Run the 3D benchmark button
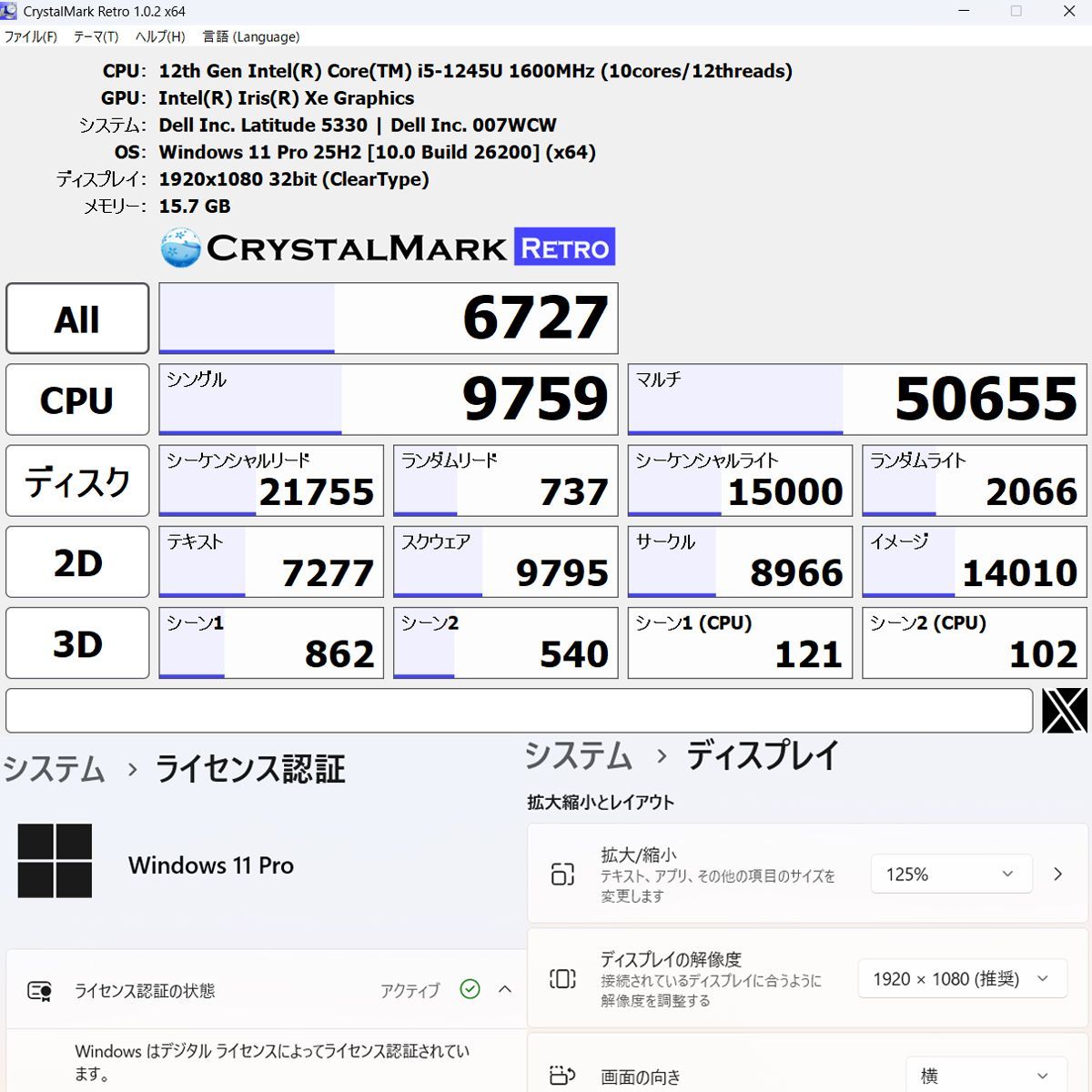1092x1092 pixels. (x=77, y=643)
